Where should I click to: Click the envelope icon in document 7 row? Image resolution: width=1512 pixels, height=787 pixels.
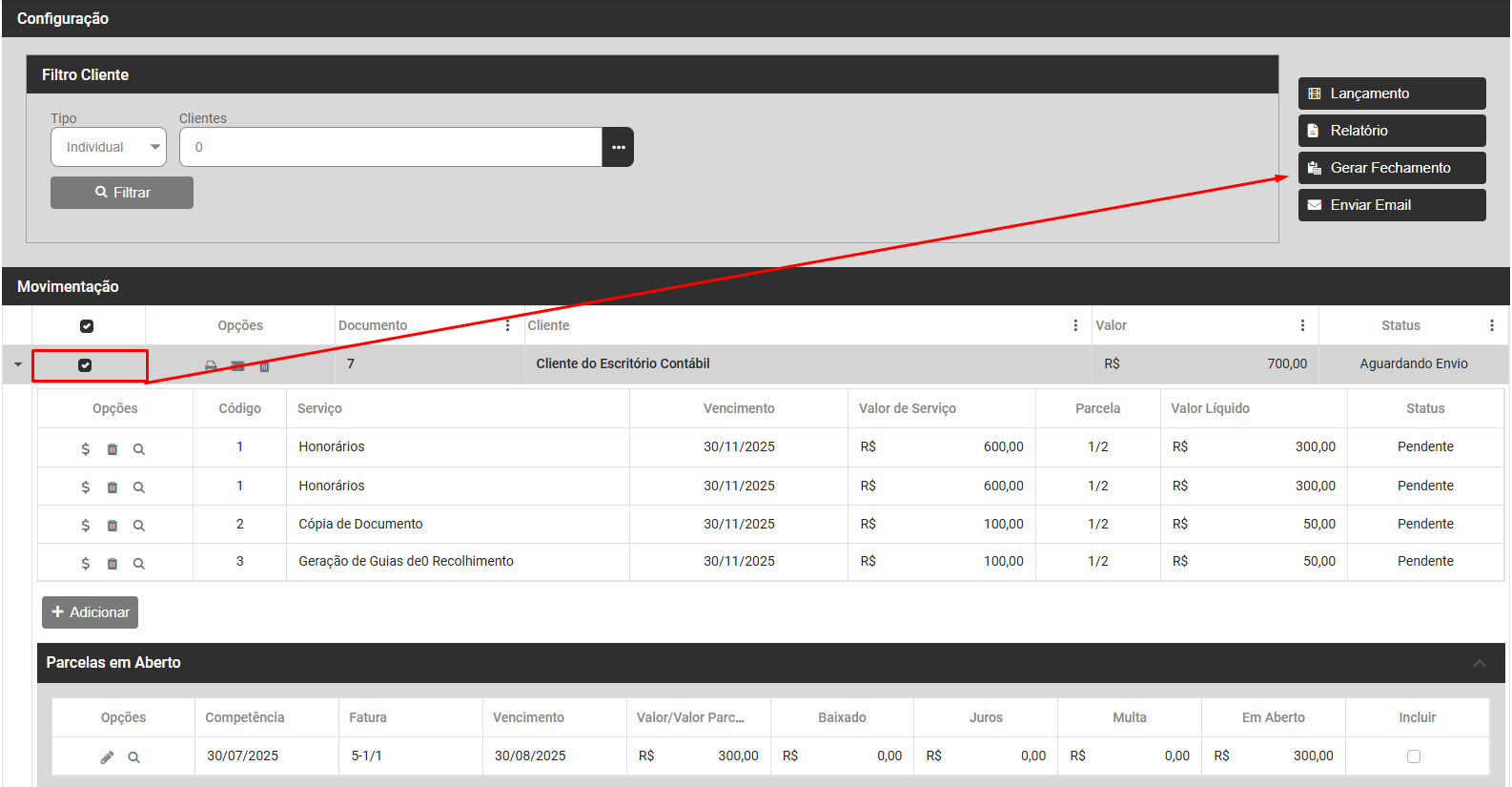tap(237, 366)
